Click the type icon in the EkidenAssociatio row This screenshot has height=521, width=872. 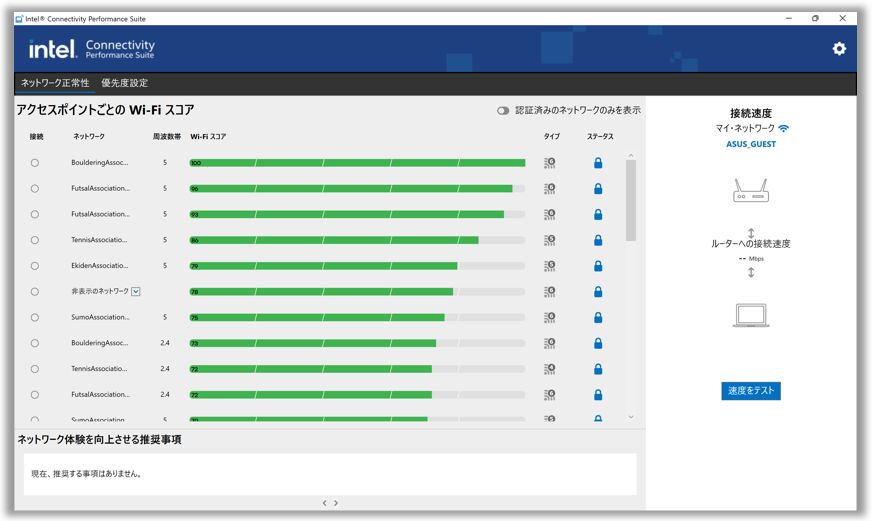(549, 266)
